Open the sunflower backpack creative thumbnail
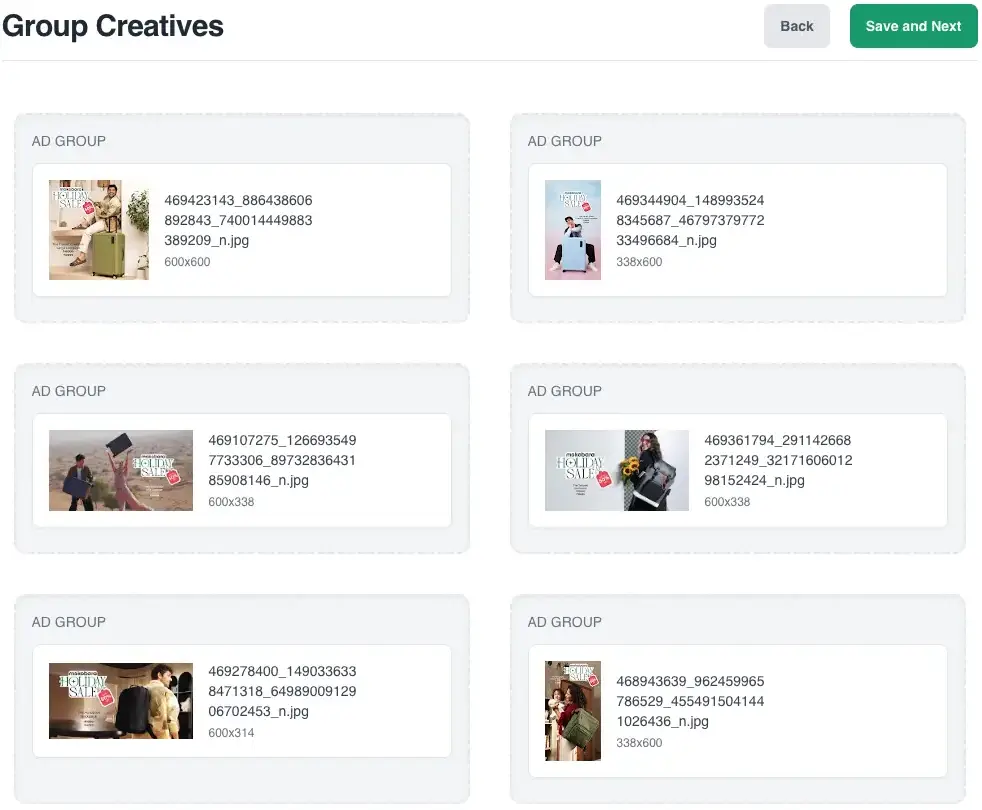This screenshot has width=982, height=810. [617, 470]
